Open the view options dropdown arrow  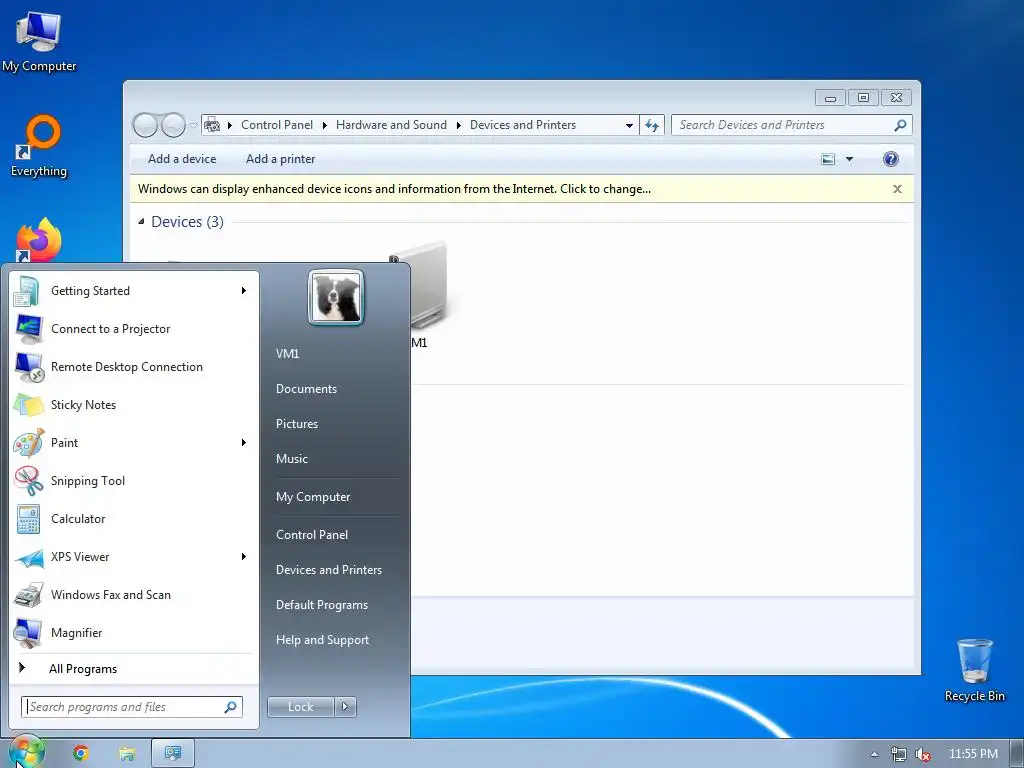pos(850,159)
